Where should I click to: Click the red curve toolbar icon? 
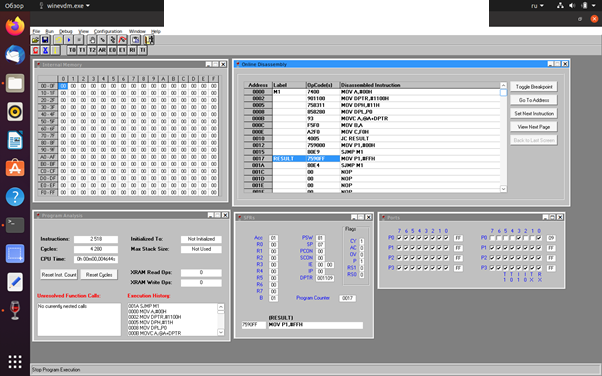pyautogui.click(x=122, y=40)
